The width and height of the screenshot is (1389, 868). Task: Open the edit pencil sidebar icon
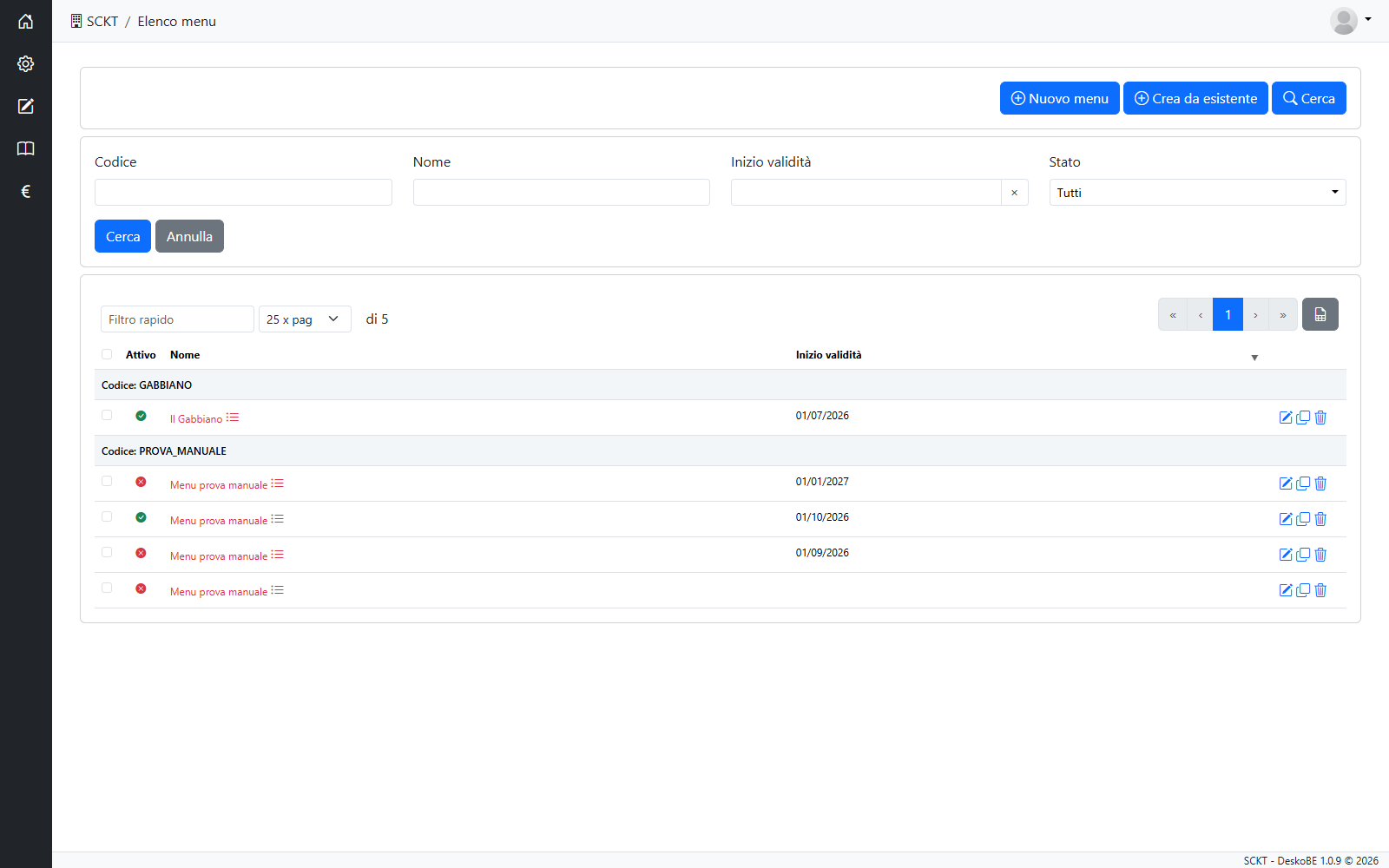tap(26, 106)
